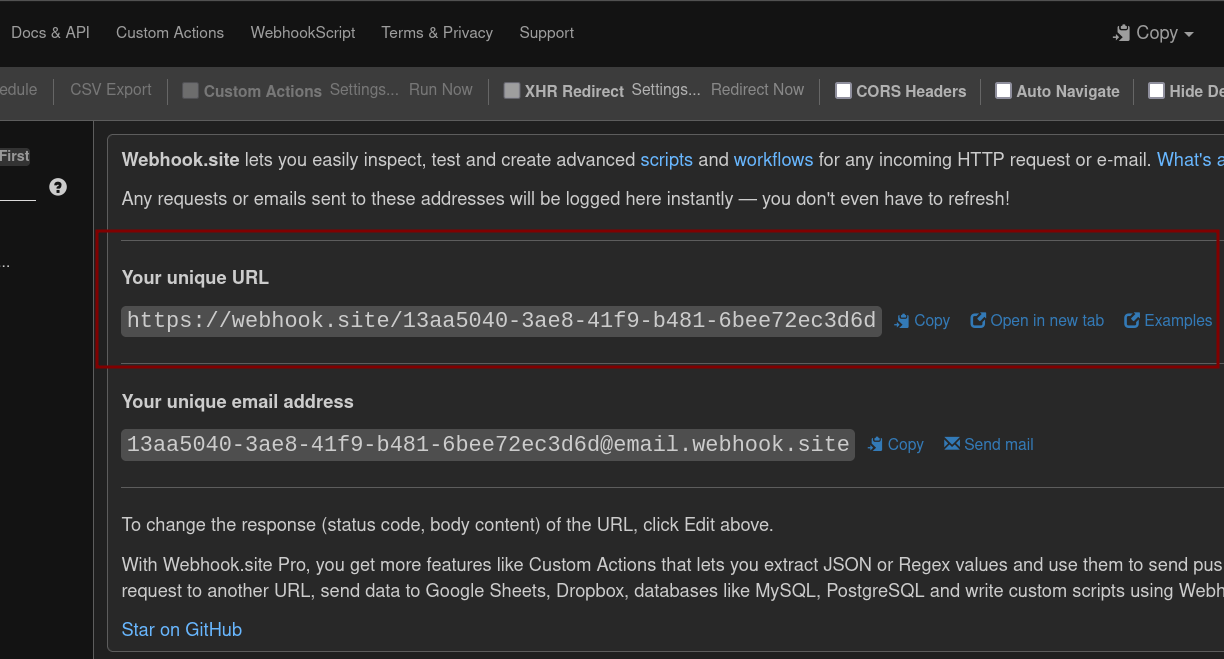Viewport: 1224px width, 659px height.
Task: Click the What's link after HTTP request text
Action: 1190,160
